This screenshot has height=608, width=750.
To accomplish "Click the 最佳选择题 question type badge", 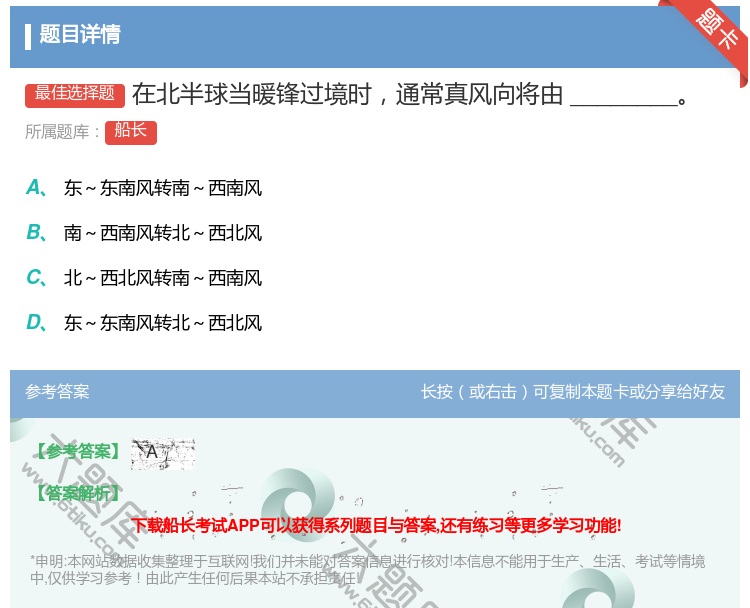I will 75,94.
